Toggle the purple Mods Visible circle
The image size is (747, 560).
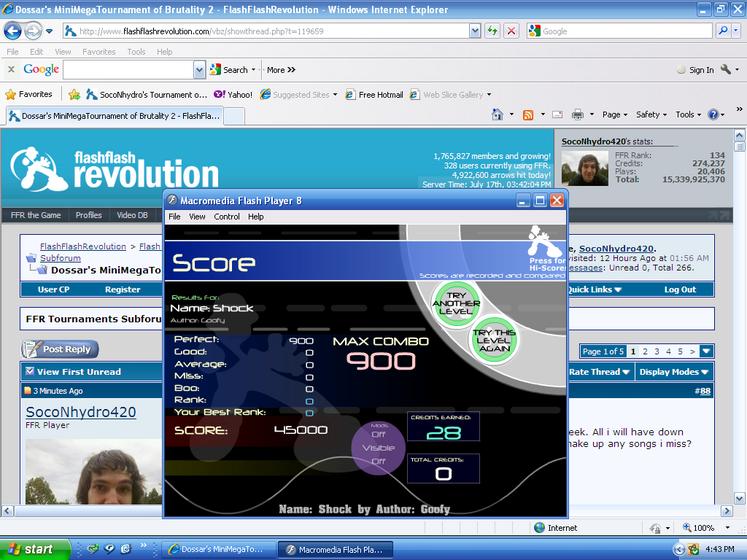point(378,448)
